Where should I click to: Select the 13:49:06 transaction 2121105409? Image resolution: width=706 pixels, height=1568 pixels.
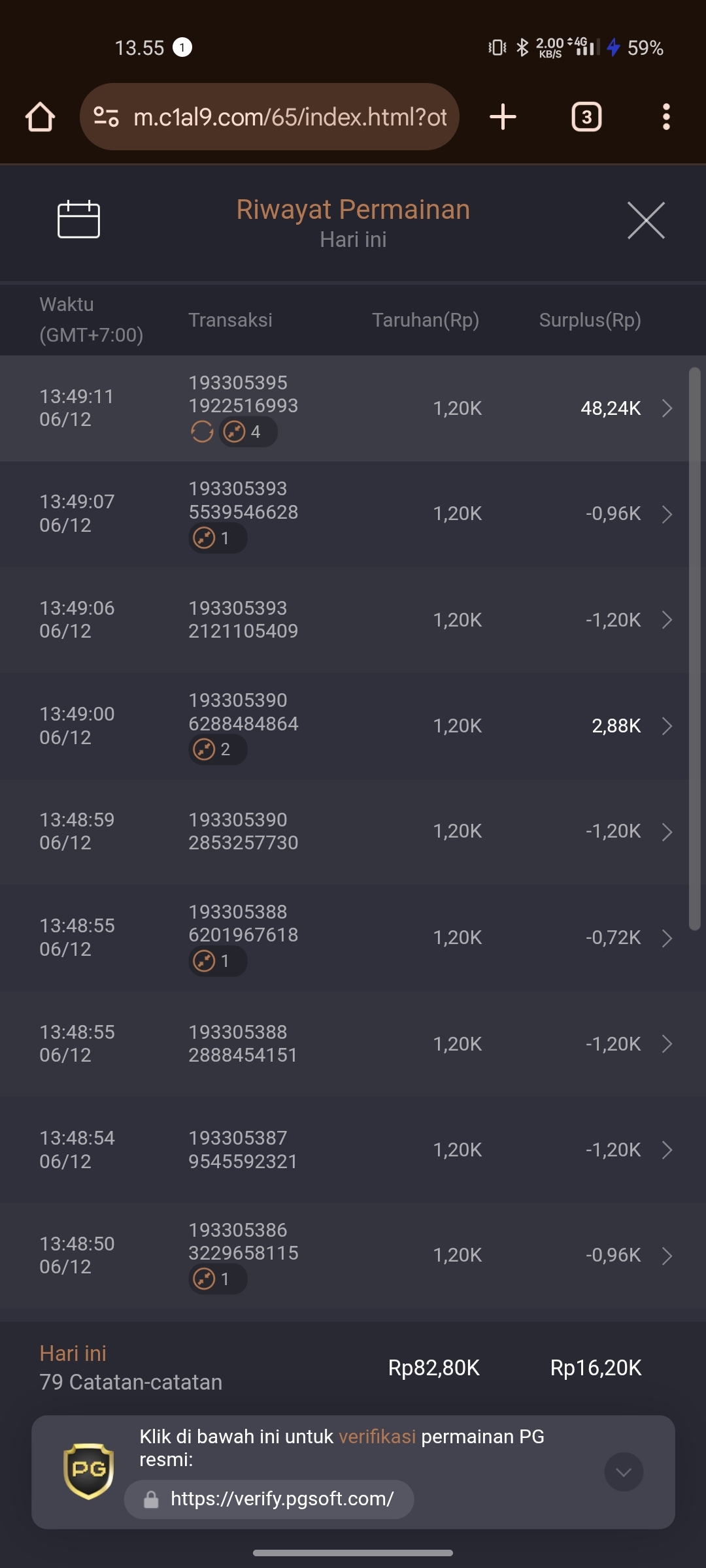point(353,619)
